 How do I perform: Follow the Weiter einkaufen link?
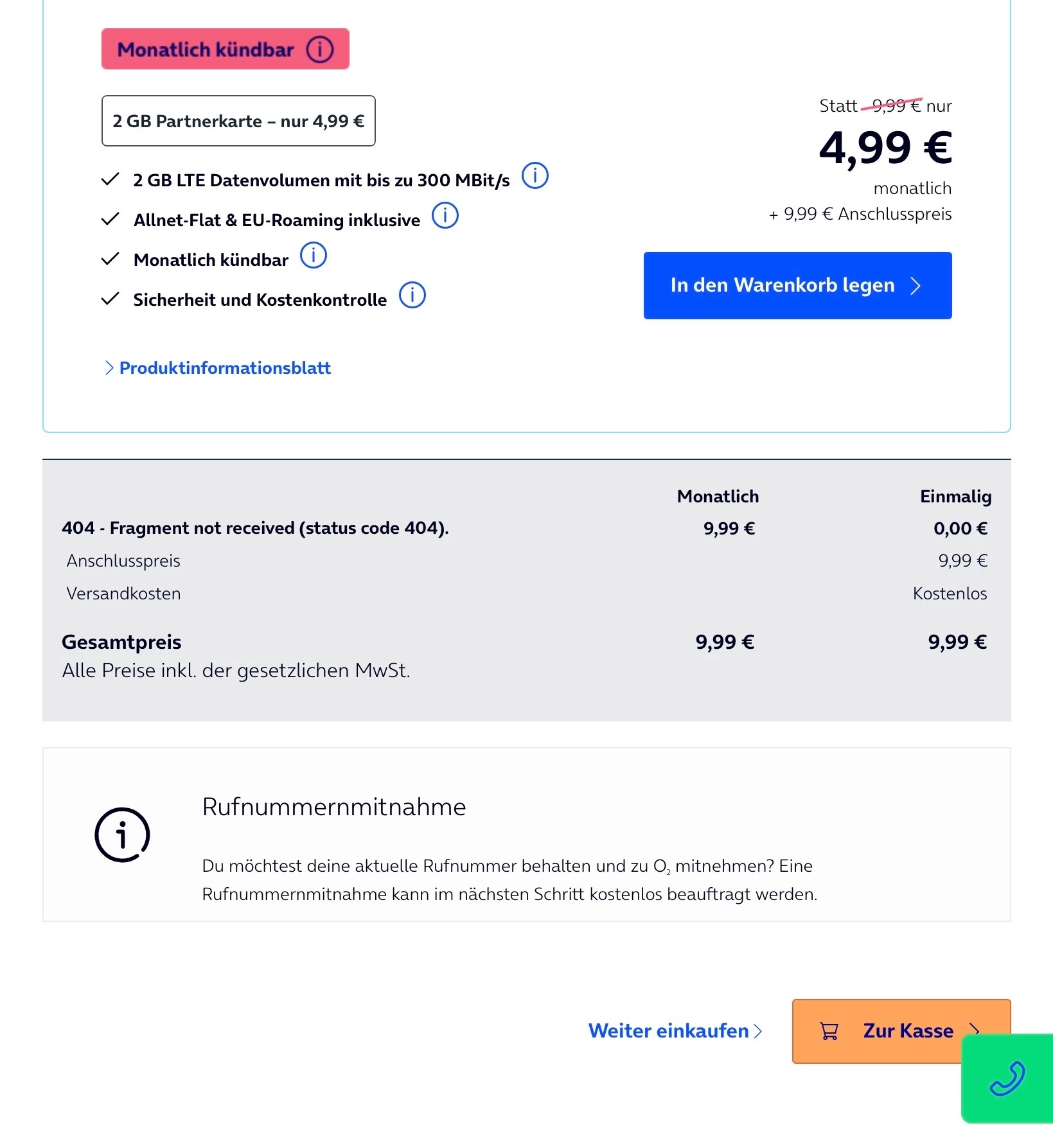tap(668, 1030)
